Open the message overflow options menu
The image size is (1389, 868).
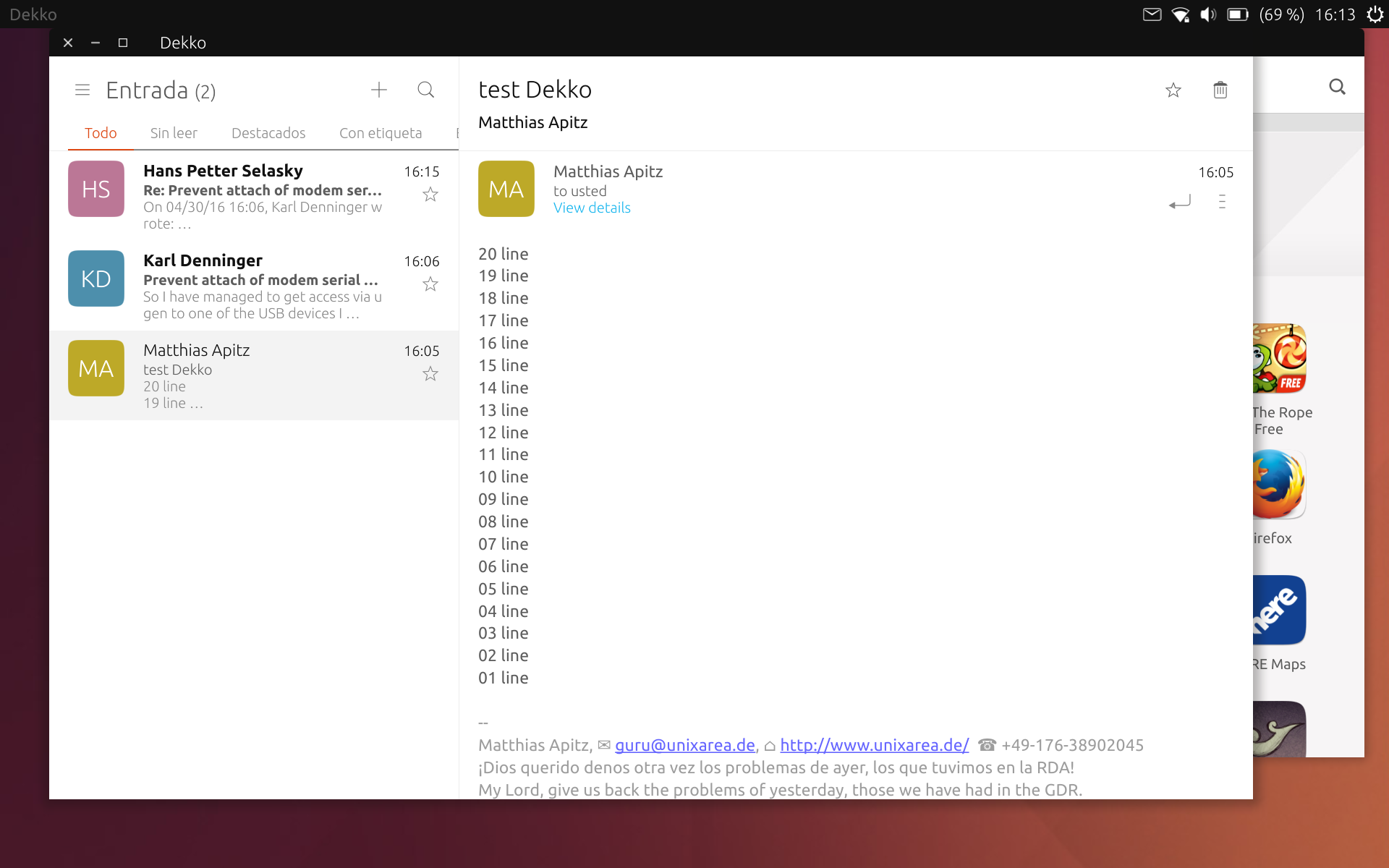[x=1222, y=203]
